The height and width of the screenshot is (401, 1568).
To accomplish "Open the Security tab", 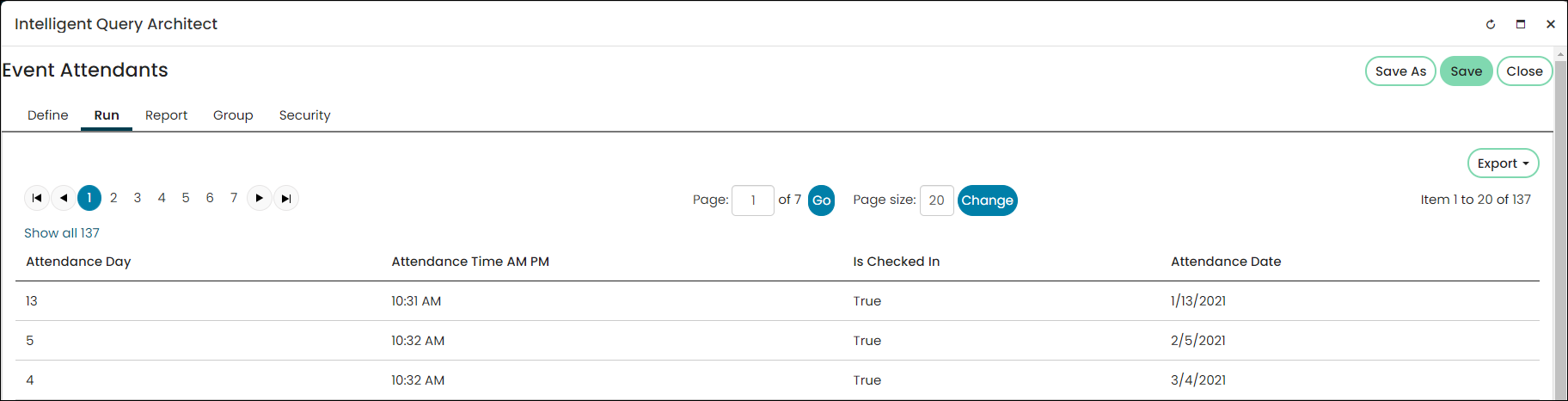I will click(304, 115).
